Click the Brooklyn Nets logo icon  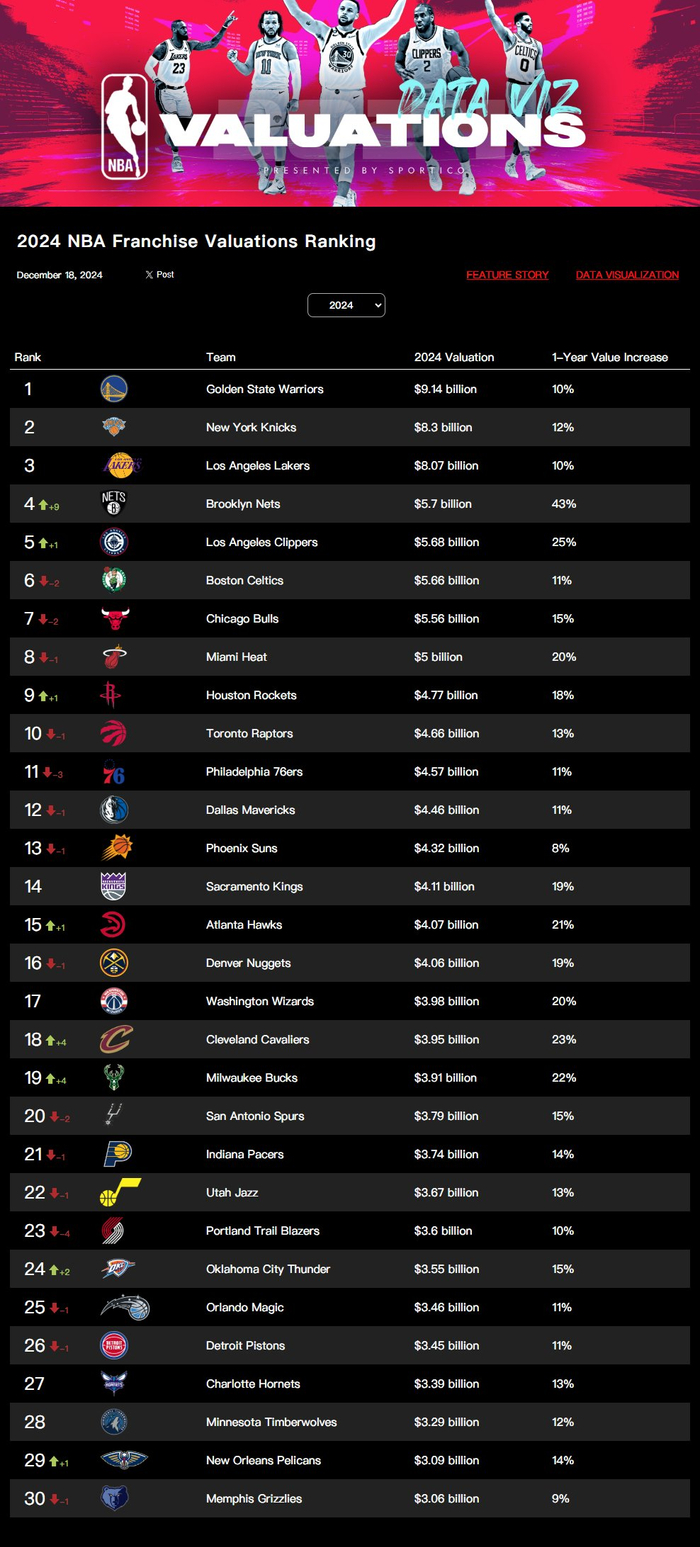[x=114, y=504]
